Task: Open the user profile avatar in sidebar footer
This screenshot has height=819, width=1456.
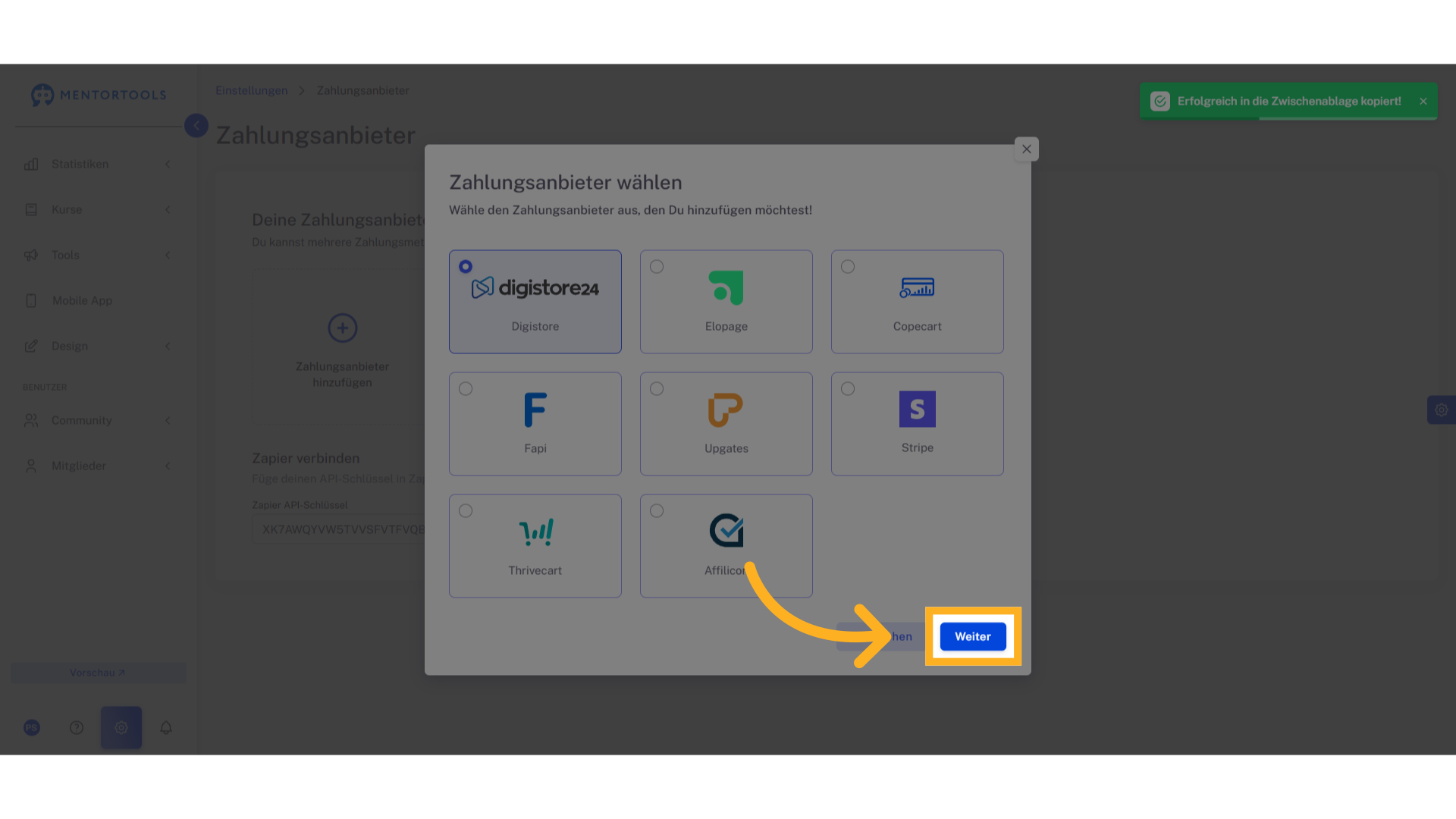Action: (x=32, y=728)
